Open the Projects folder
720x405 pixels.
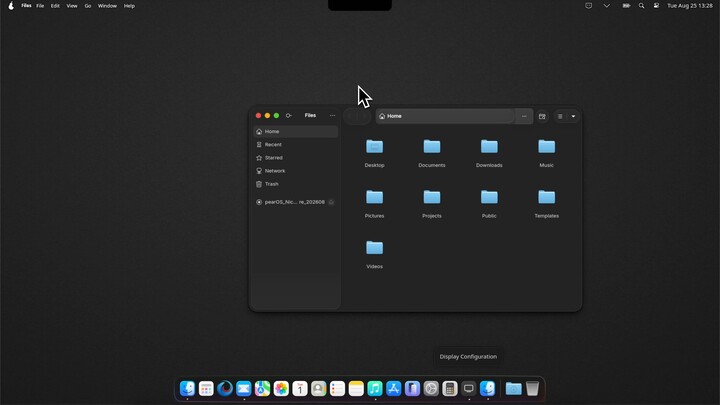coord(432,203)
